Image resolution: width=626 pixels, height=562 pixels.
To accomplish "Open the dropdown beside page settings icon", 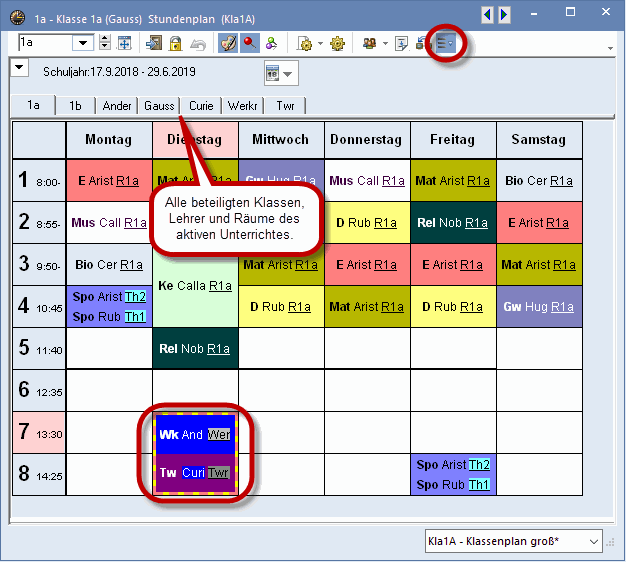I will pos(320,43).
